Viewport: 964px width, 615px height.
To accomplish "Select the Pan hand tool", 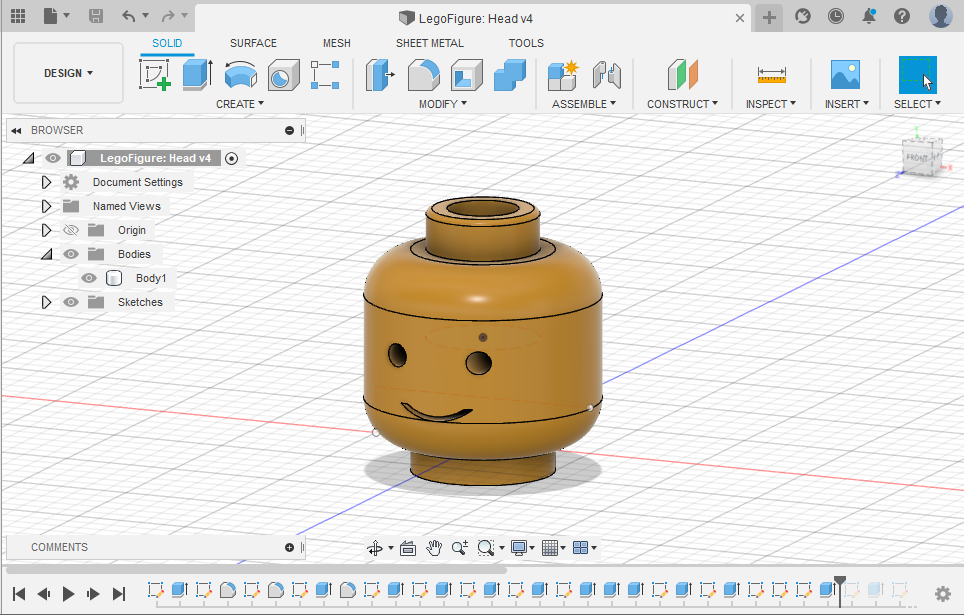I will [434, 547].
